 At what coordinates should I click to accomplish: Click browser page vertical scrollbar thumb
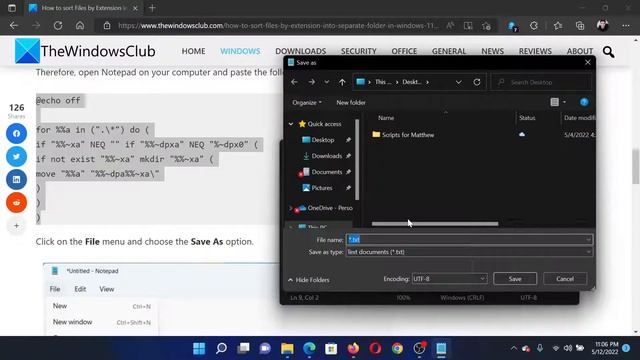click(636, 167)
